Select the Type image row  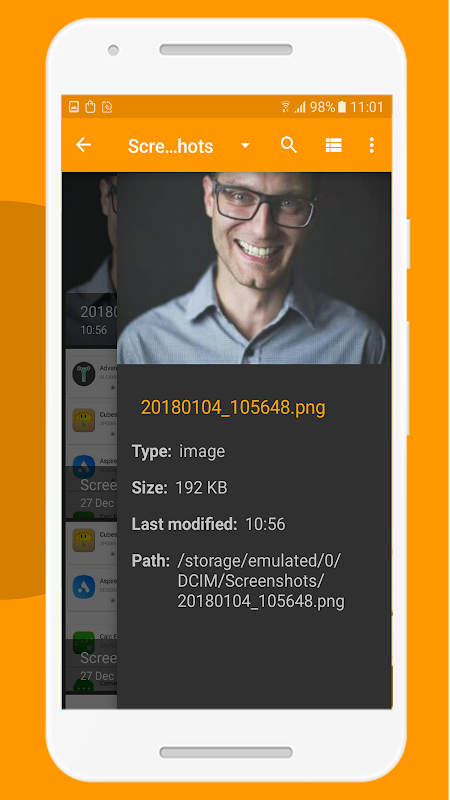(178, 452)
